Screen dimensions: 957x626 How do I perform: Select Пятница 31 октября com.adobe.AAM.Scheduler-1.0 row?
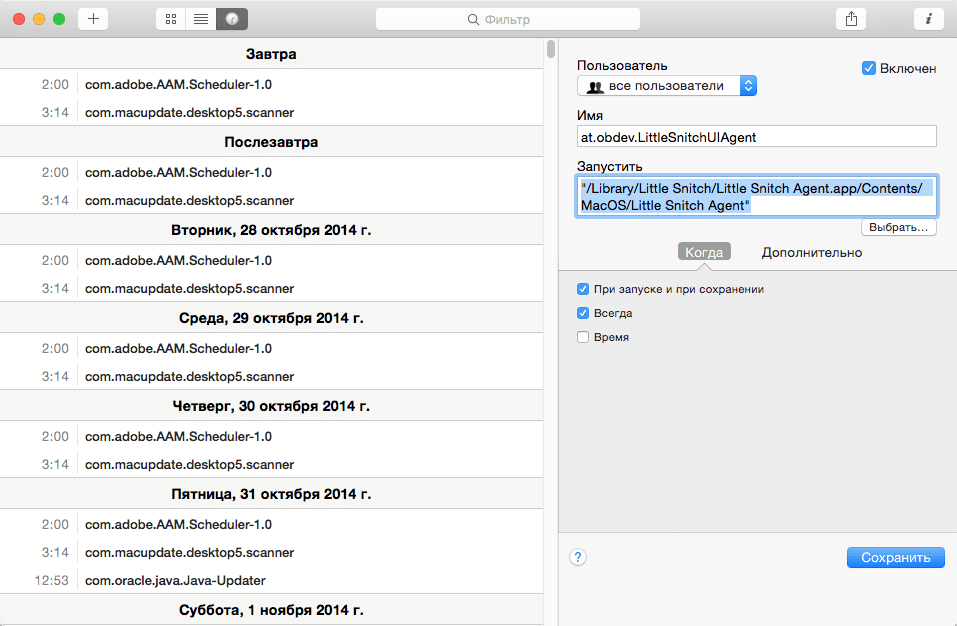click(x=272, y=524)
